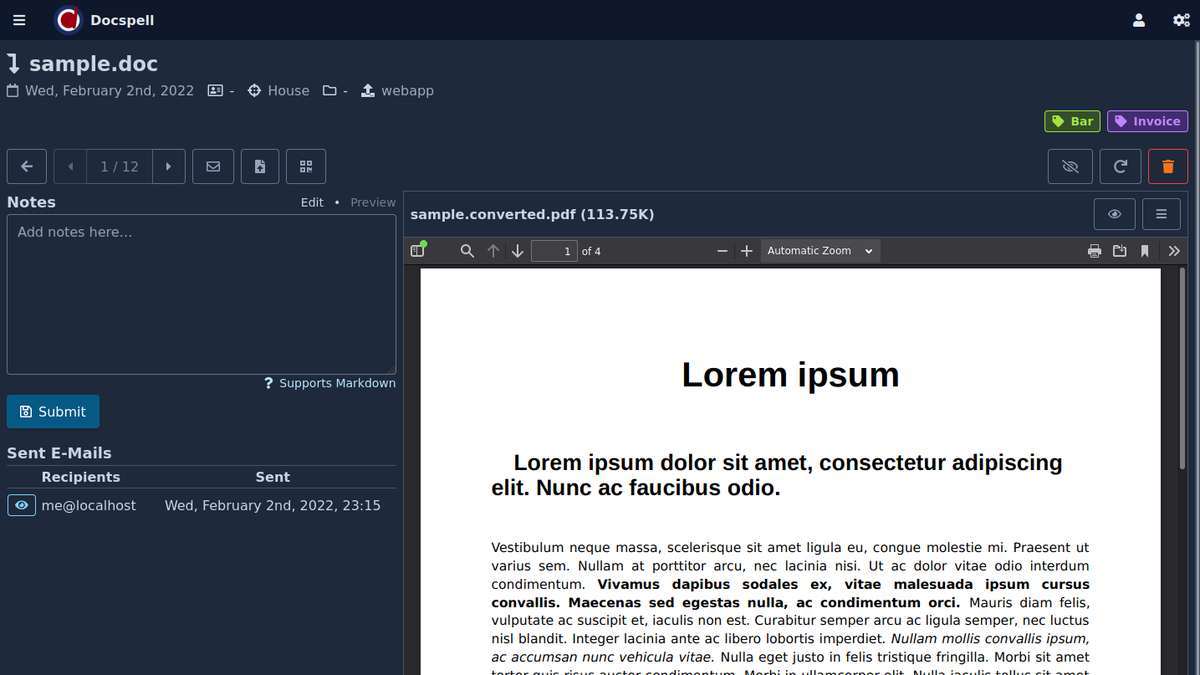
Task: Expand the PDF tools chevron menu
Action: click(x=1174, y=251)
